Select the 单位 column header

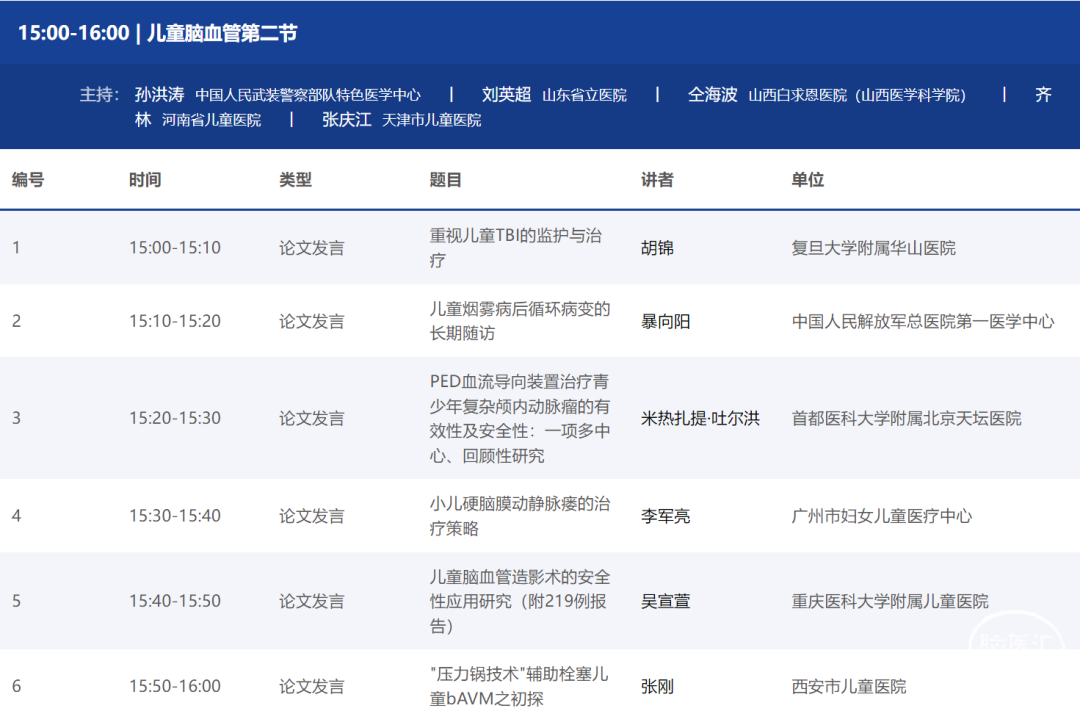[x=807, y=180]
